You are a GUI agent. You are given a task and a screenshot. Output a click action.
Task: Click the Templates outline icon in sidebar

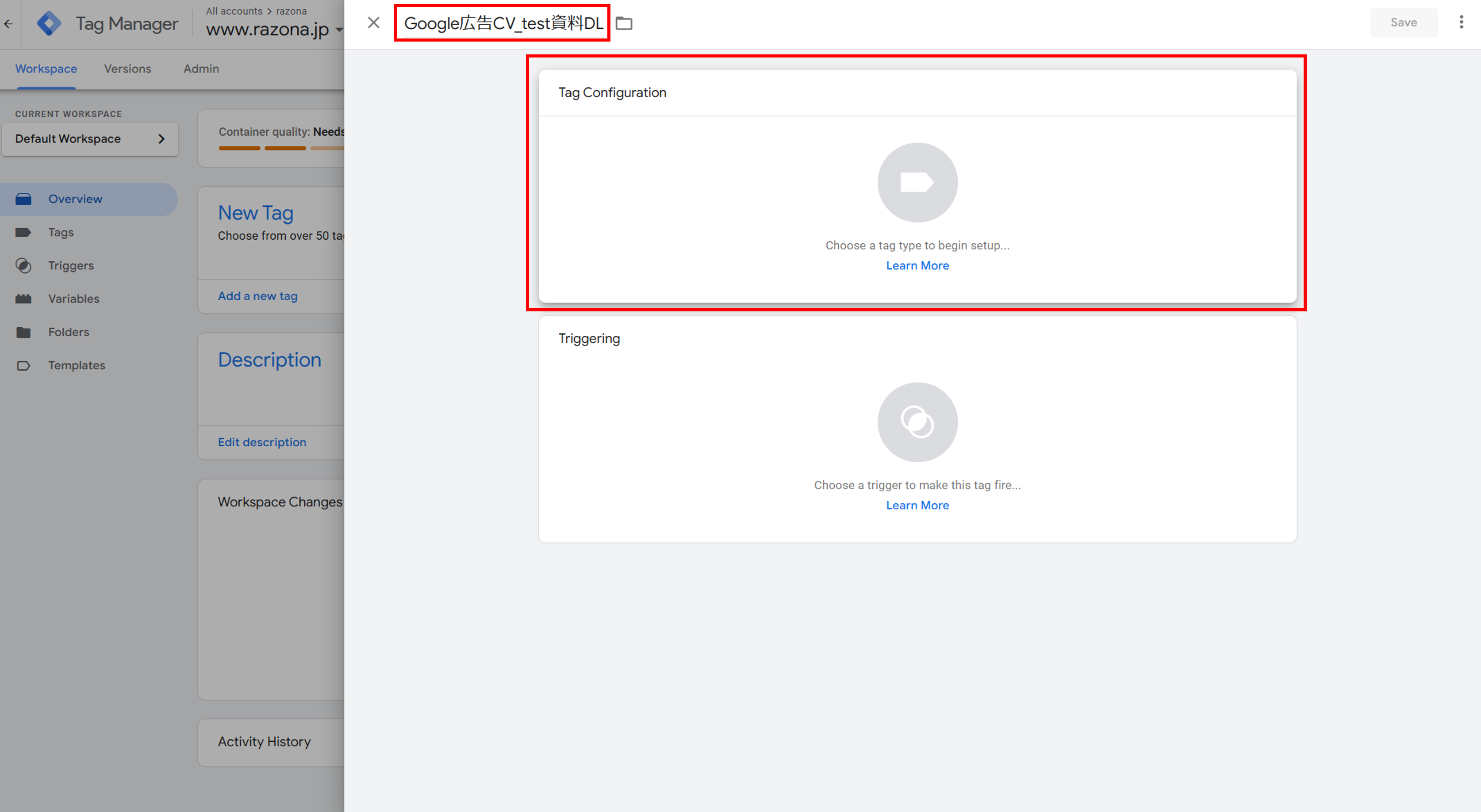23,365
